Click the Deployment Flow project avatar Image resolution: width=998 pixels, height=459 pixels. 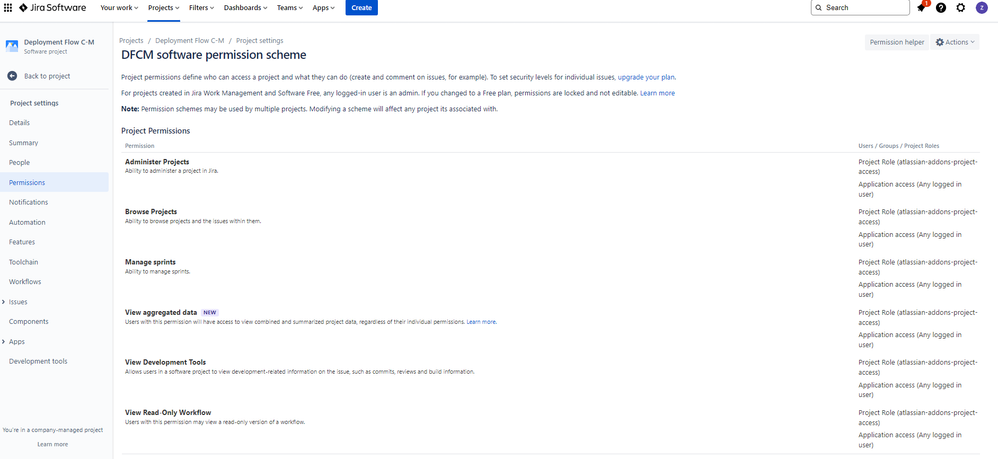point(12,46)
